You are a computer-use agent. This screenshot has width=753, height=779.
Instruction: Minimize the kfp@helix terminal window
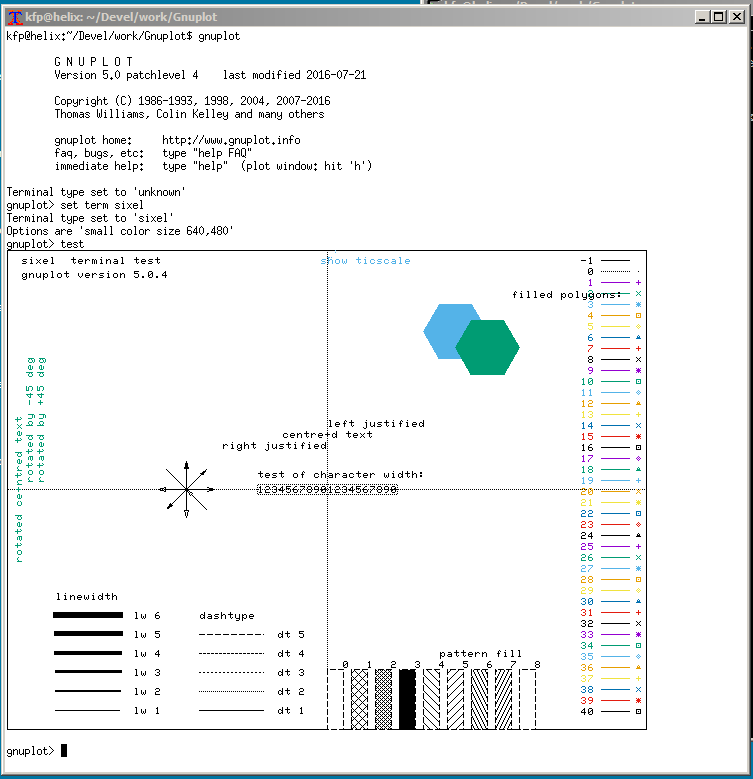click(701, 17)
